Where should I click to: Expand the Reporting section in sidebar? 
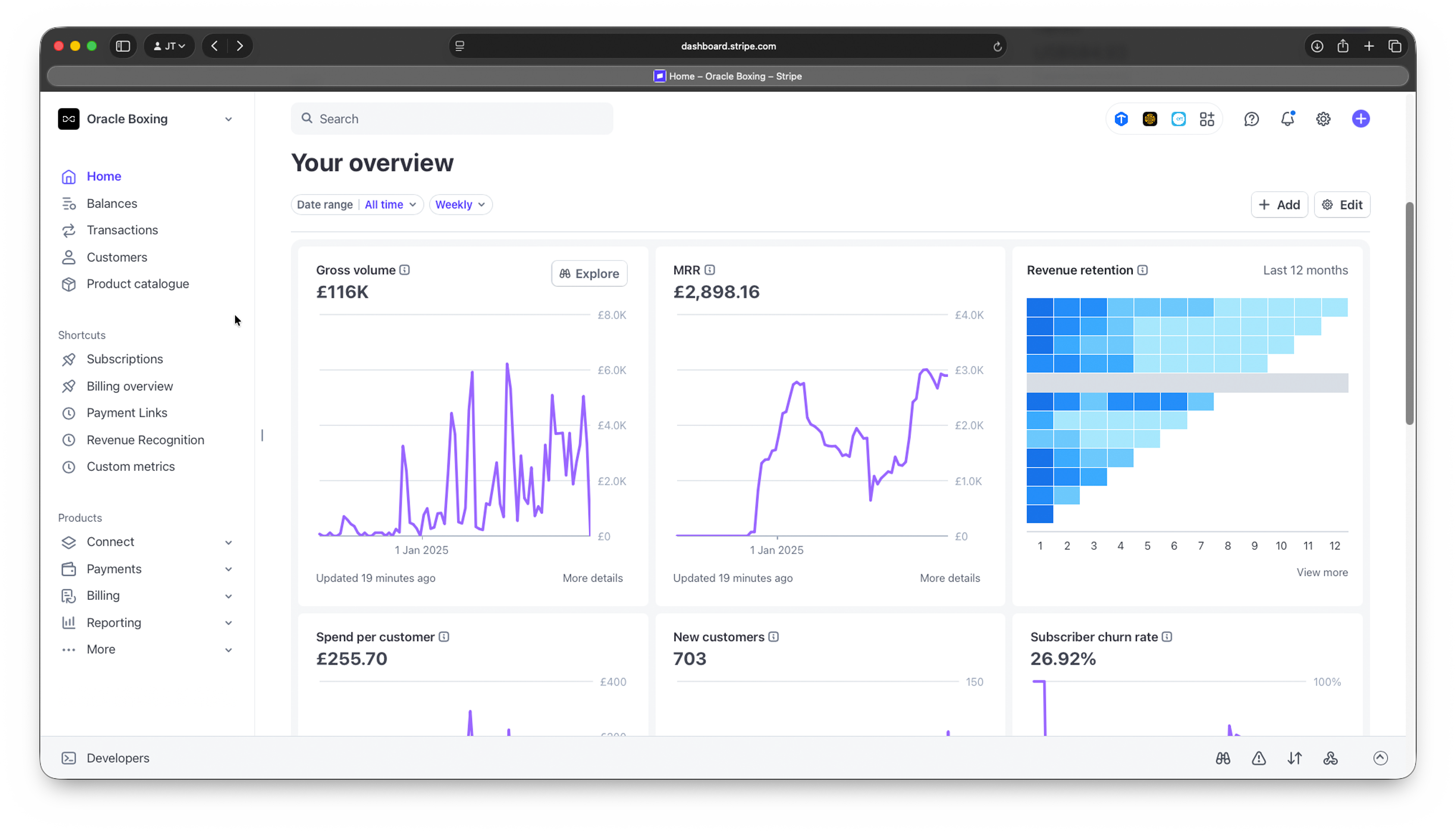click(x=113, y=622)
